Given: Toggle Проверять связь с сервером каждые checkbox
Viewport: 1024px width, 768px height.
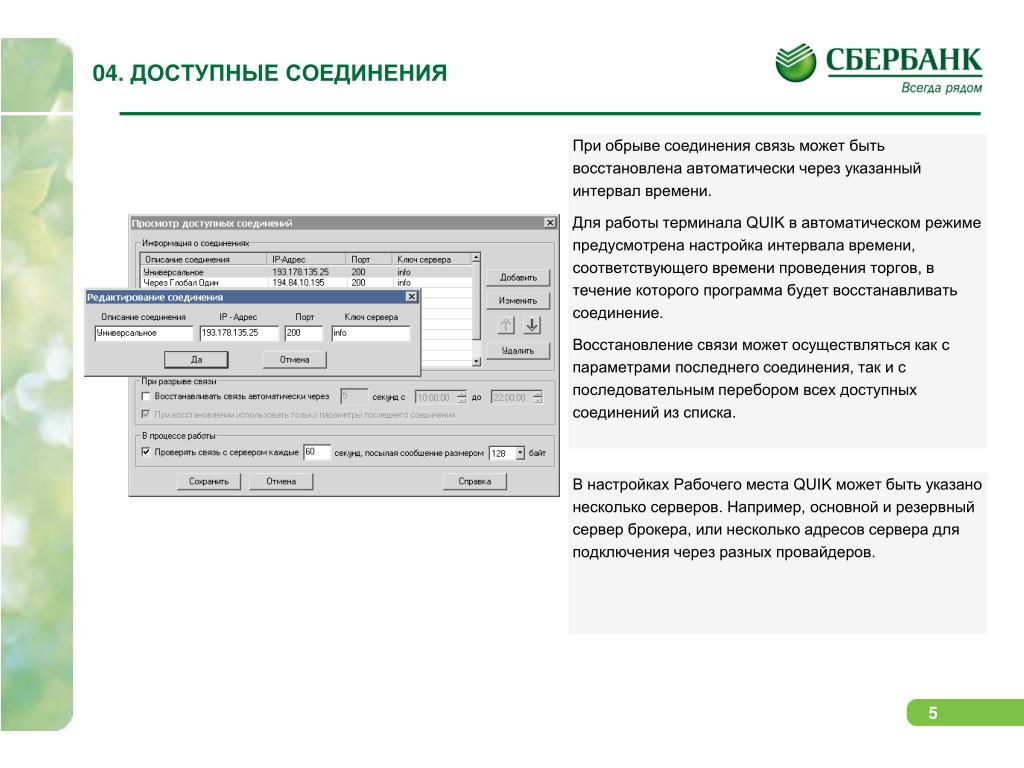Looking at the screenshot, I should click(x=146, y=452).
